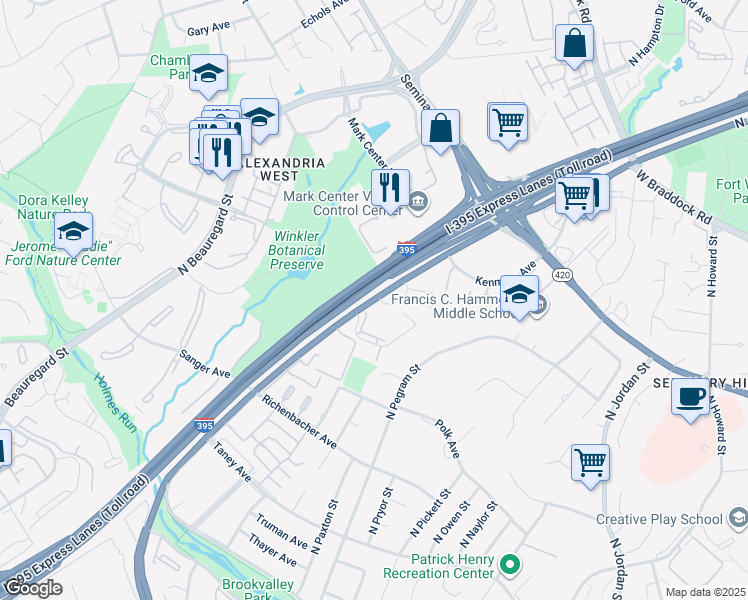Select the graduation cap marker near Chambliss Park
This screenshot has width=748, height=600.
click(x=208, y=74)
